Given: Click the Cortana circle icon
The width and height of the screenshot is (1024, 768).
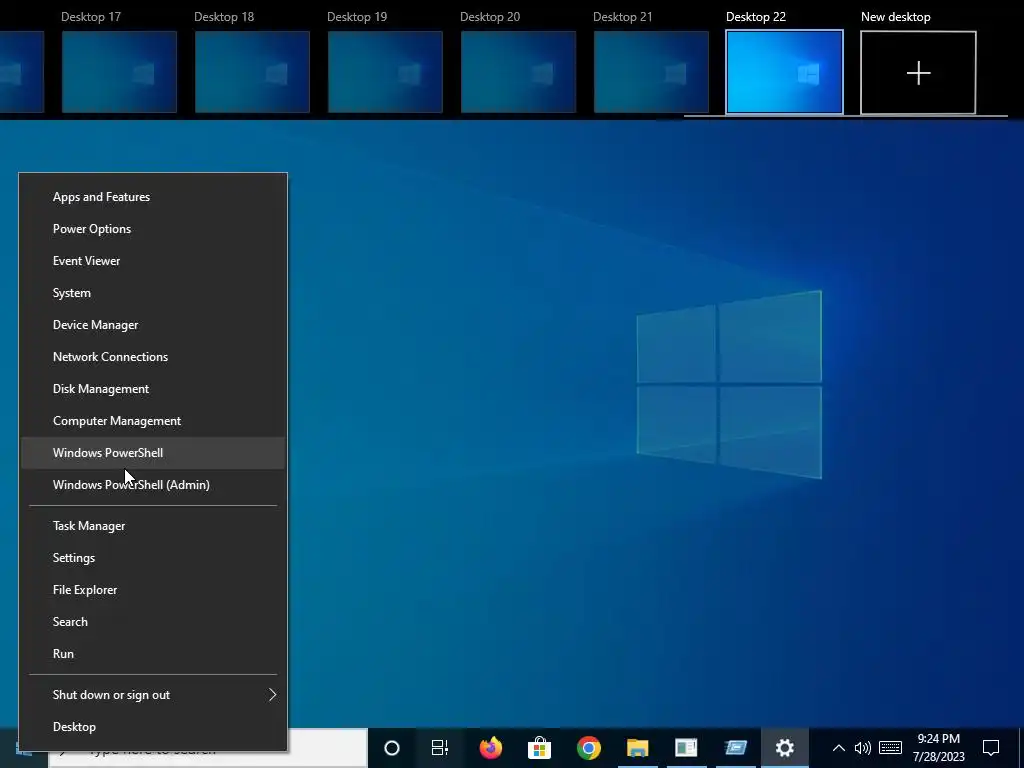Looking at the screenshot, I should 392,748.
